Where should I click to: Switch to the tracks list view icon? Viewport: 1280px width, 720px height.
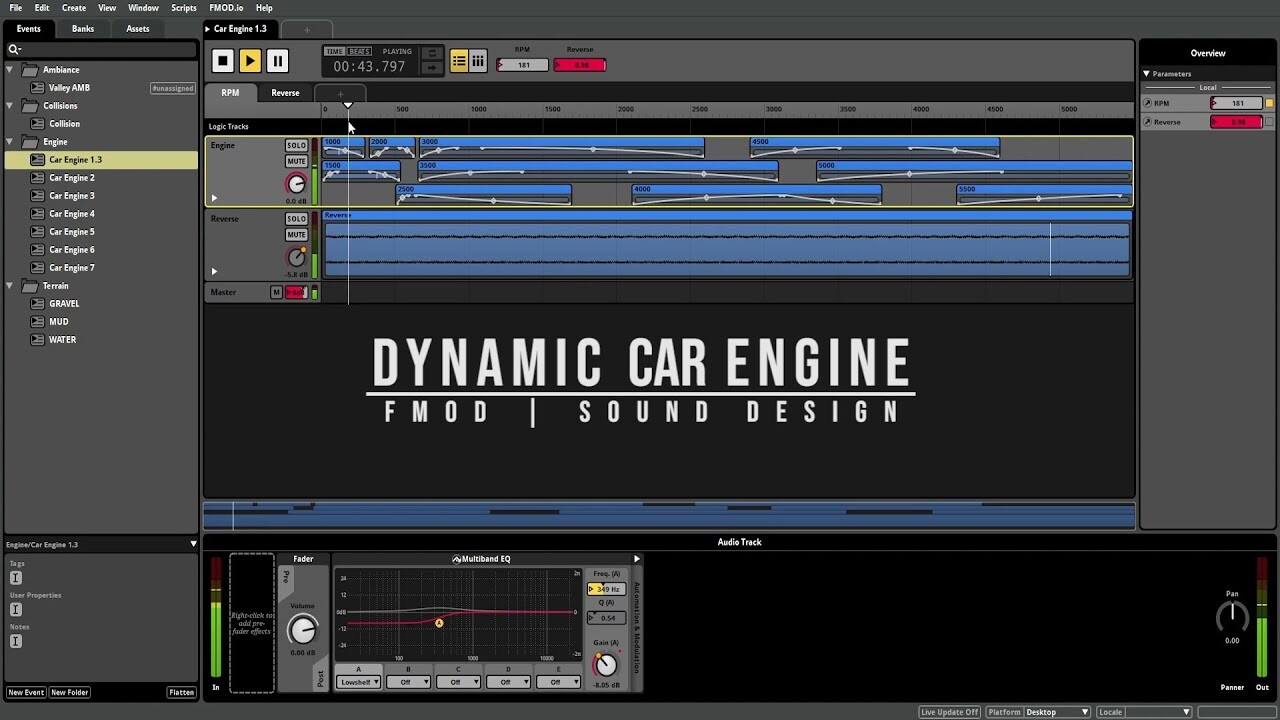459,60
